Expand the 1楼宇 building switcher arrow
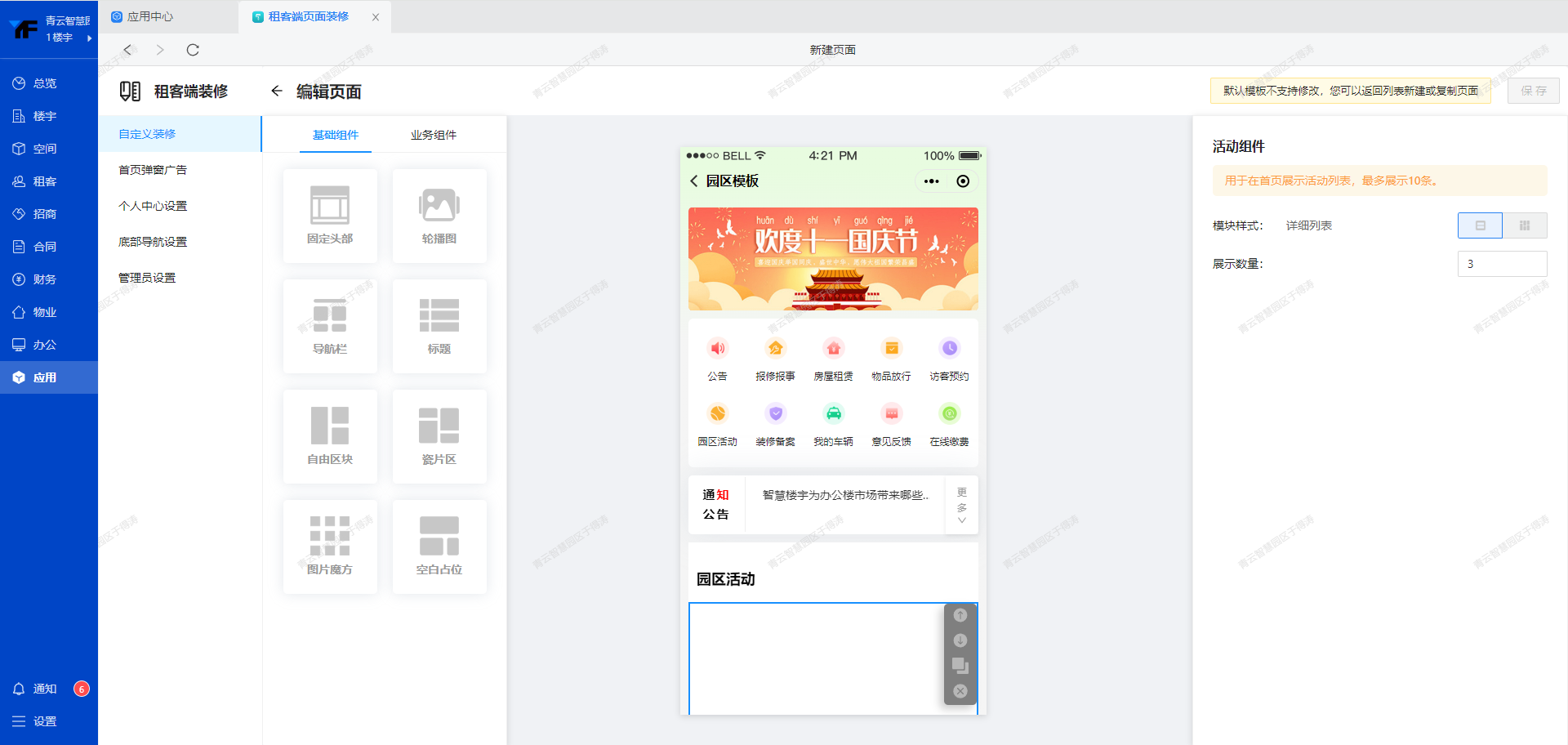This screenshot has width=1568, height=745. 89,38
